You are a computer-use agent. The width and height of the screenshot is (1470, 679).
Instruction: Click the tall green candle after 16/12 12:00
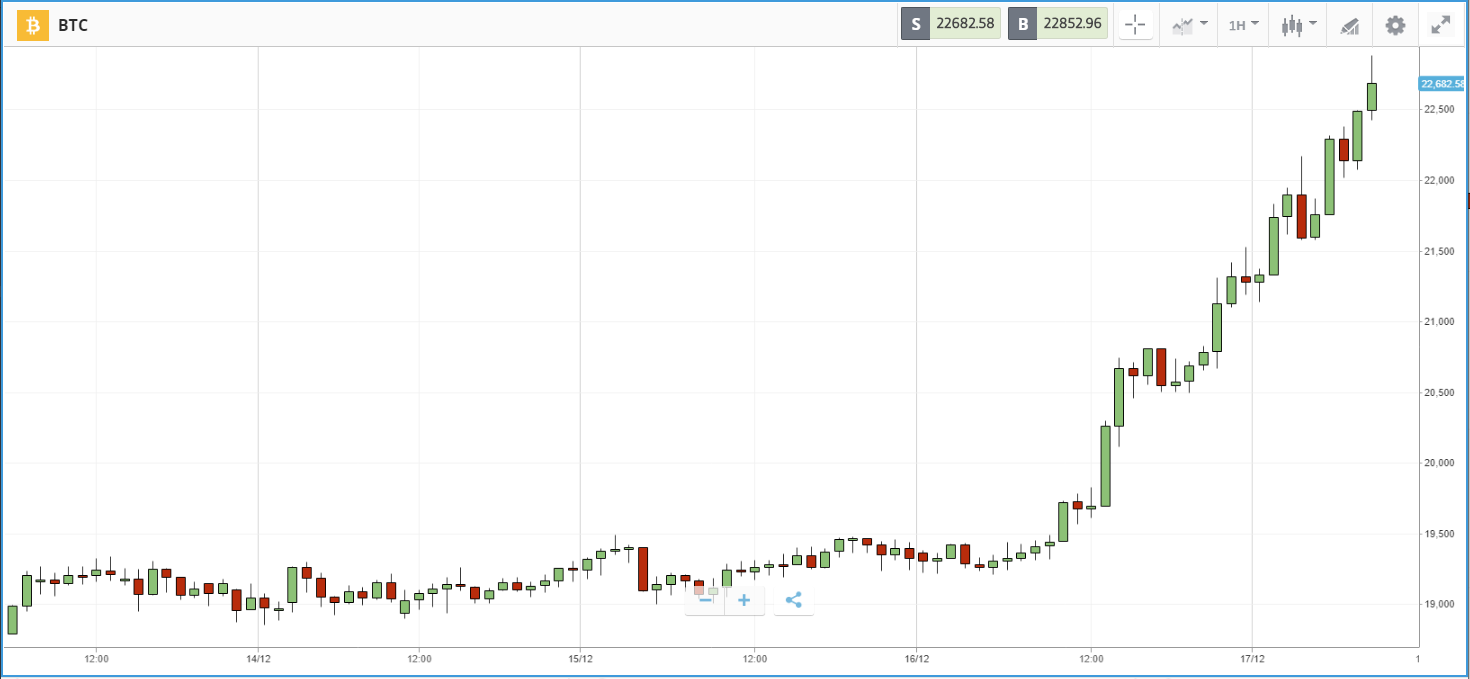pos(1105,466)
